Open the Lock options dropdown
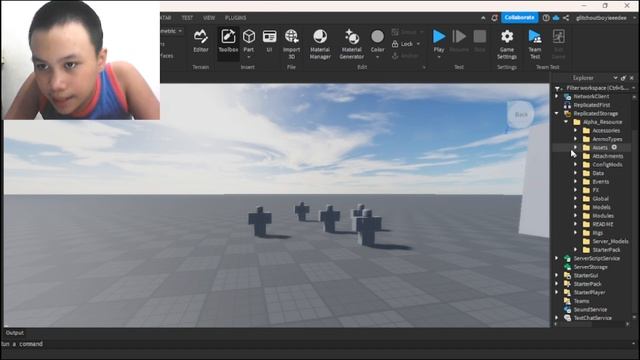Screen dimensions: 640x360 tap(418, 44)
